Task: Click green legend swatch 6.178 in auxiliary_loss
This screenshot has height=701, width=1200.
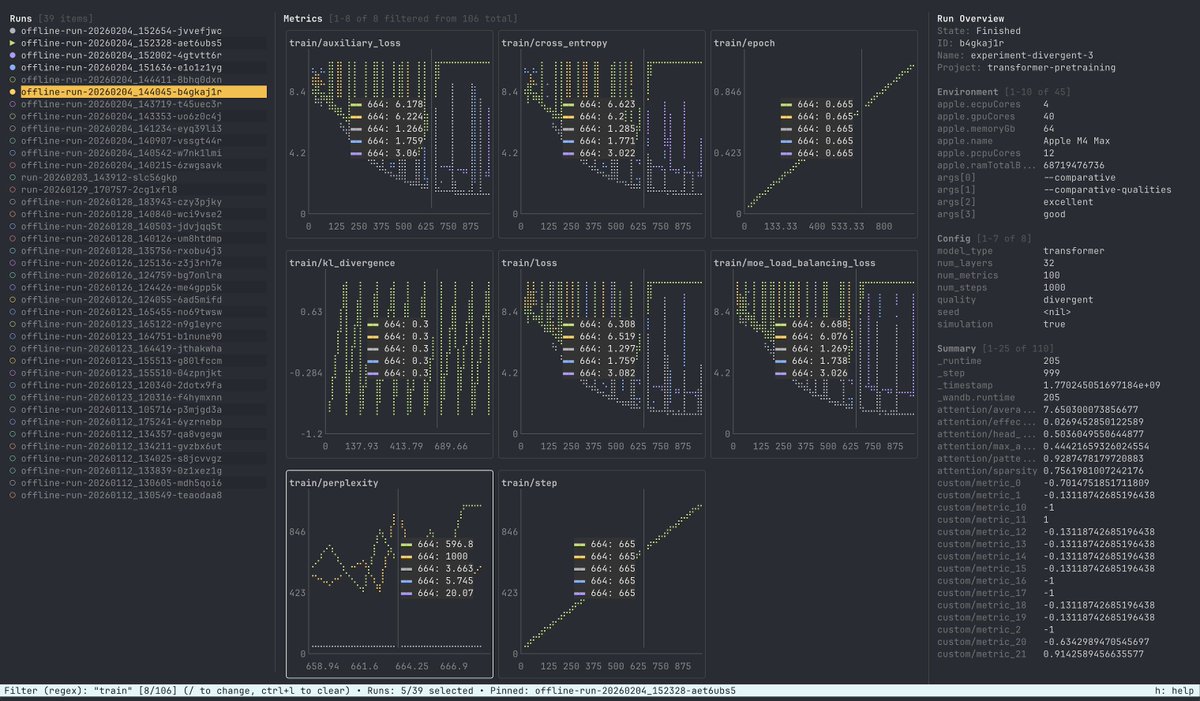Action: [357, 103]
